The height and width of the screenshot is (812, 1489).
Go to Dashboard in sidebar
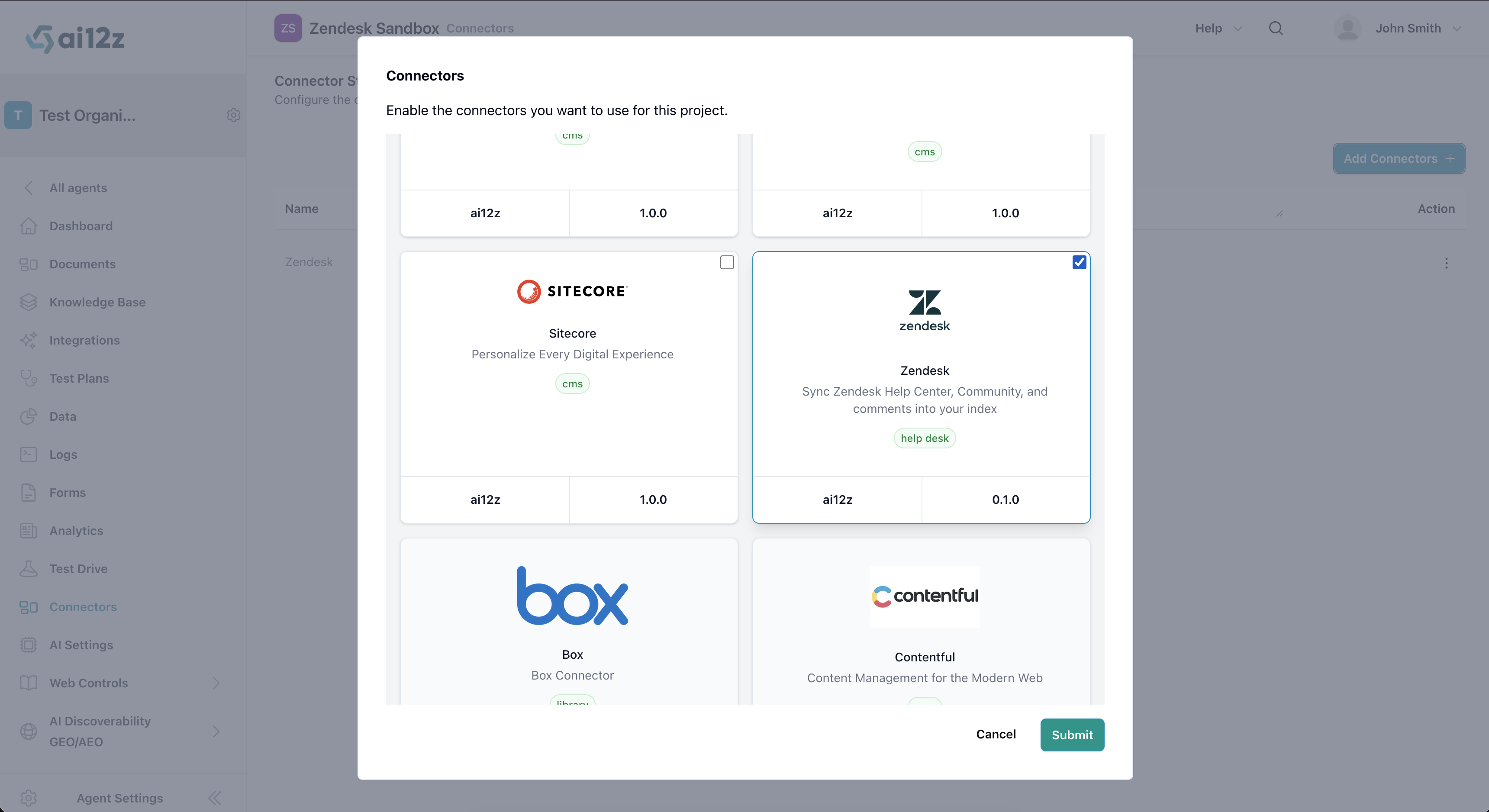tap(81, 226)
